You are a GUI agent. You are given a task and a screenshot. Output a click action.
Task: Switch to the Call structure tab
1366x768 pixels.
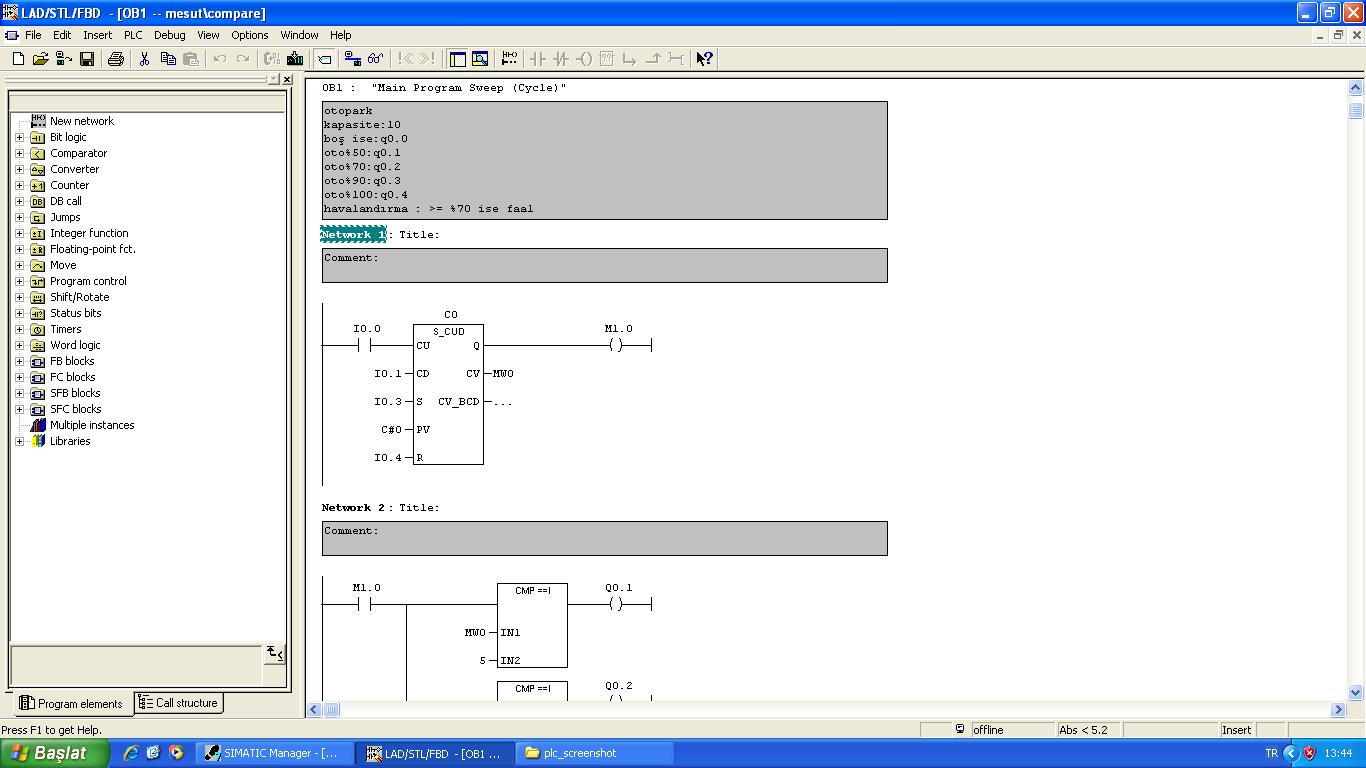tap(178, 703)
